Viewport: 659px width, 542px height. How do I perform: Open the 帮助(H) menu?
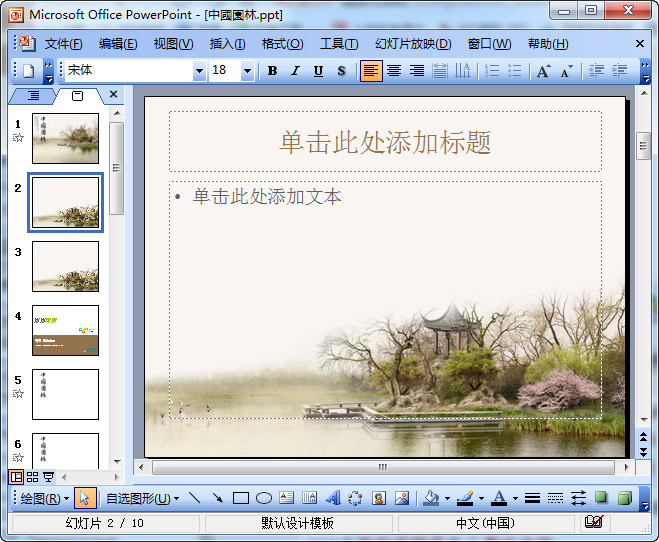(x=548, y=44)
